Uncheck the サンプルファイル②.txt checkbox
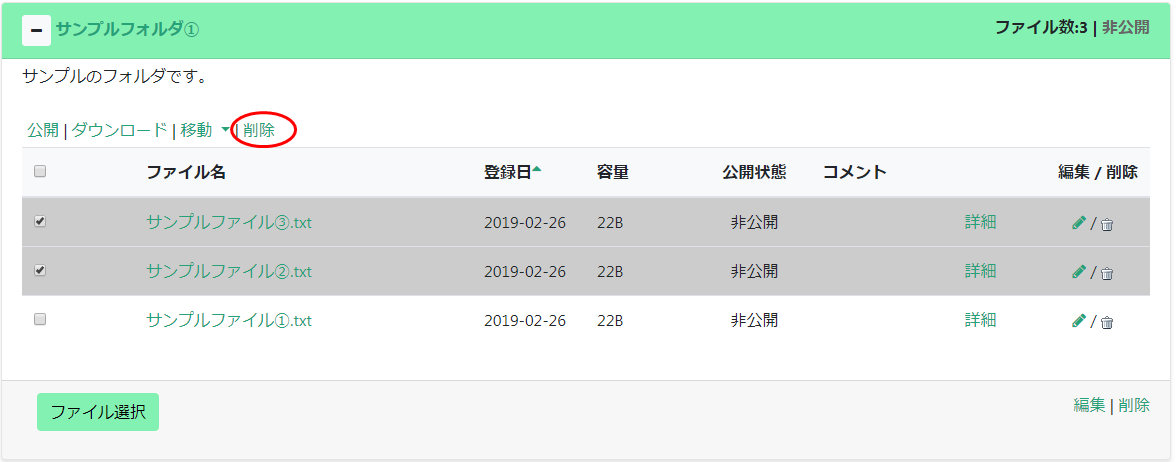The height and width of the screenshot is (462, 1176). [40, 271]
